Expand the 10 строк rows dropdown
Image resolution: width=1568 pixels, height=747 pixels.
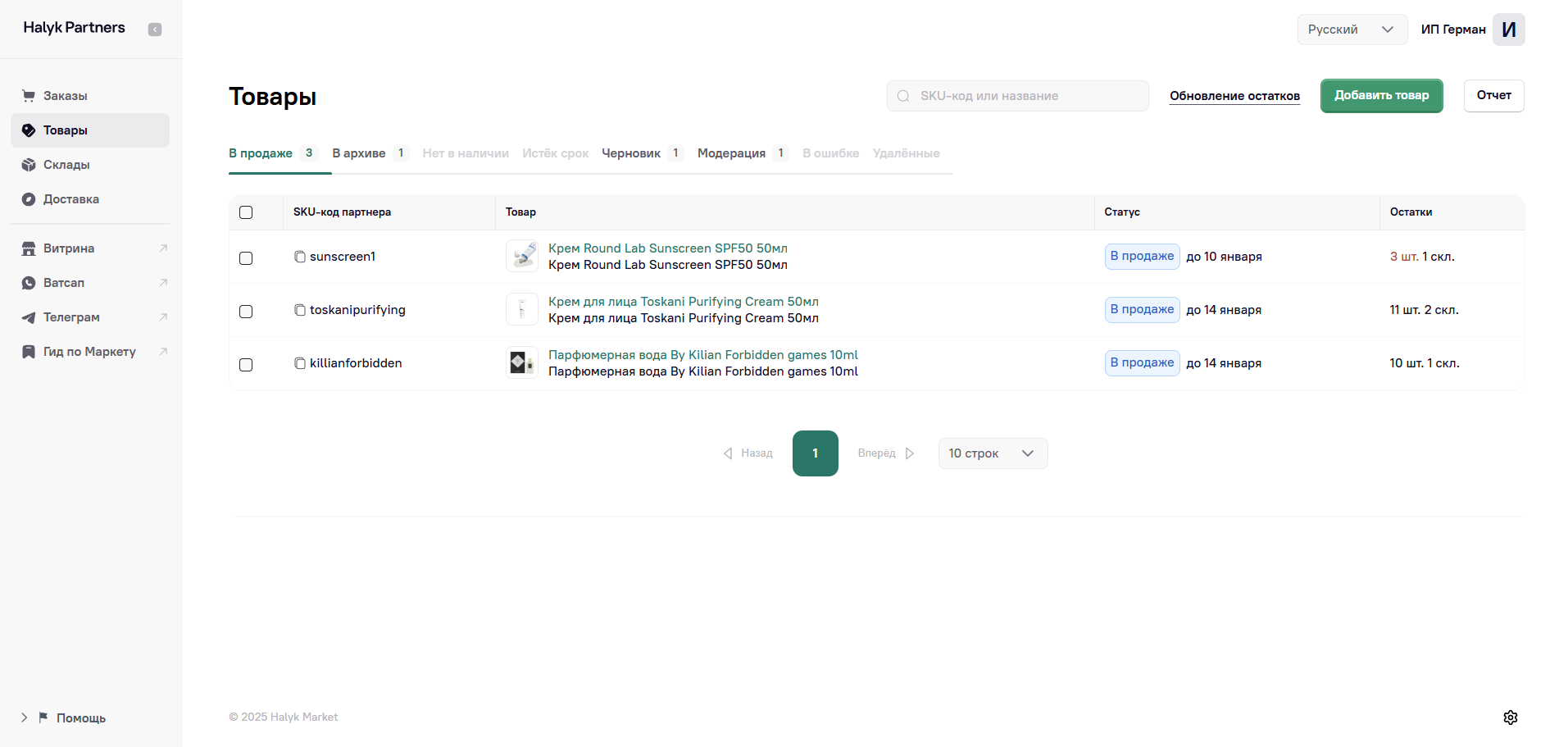click(x=992, y=453)
